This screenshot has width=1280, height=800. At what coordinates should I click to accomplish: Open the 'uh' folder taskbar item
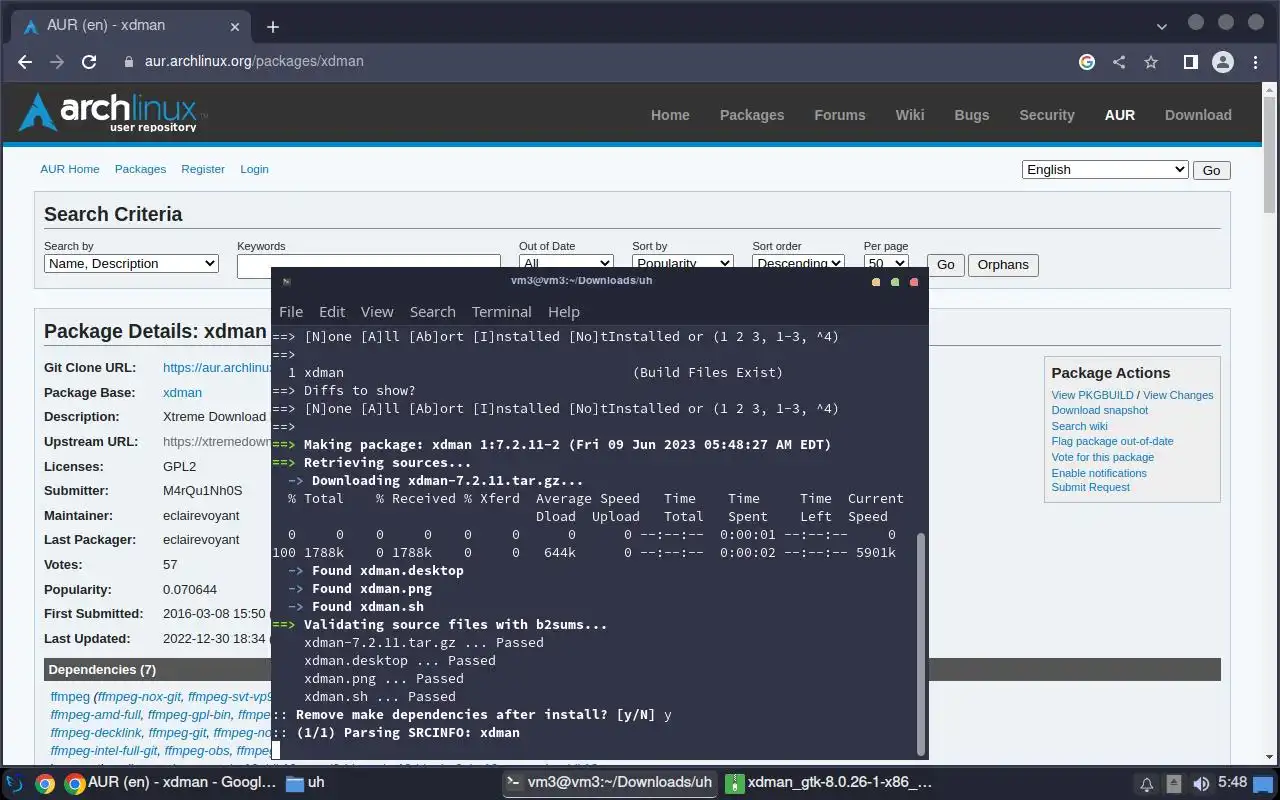click(306, 783)
